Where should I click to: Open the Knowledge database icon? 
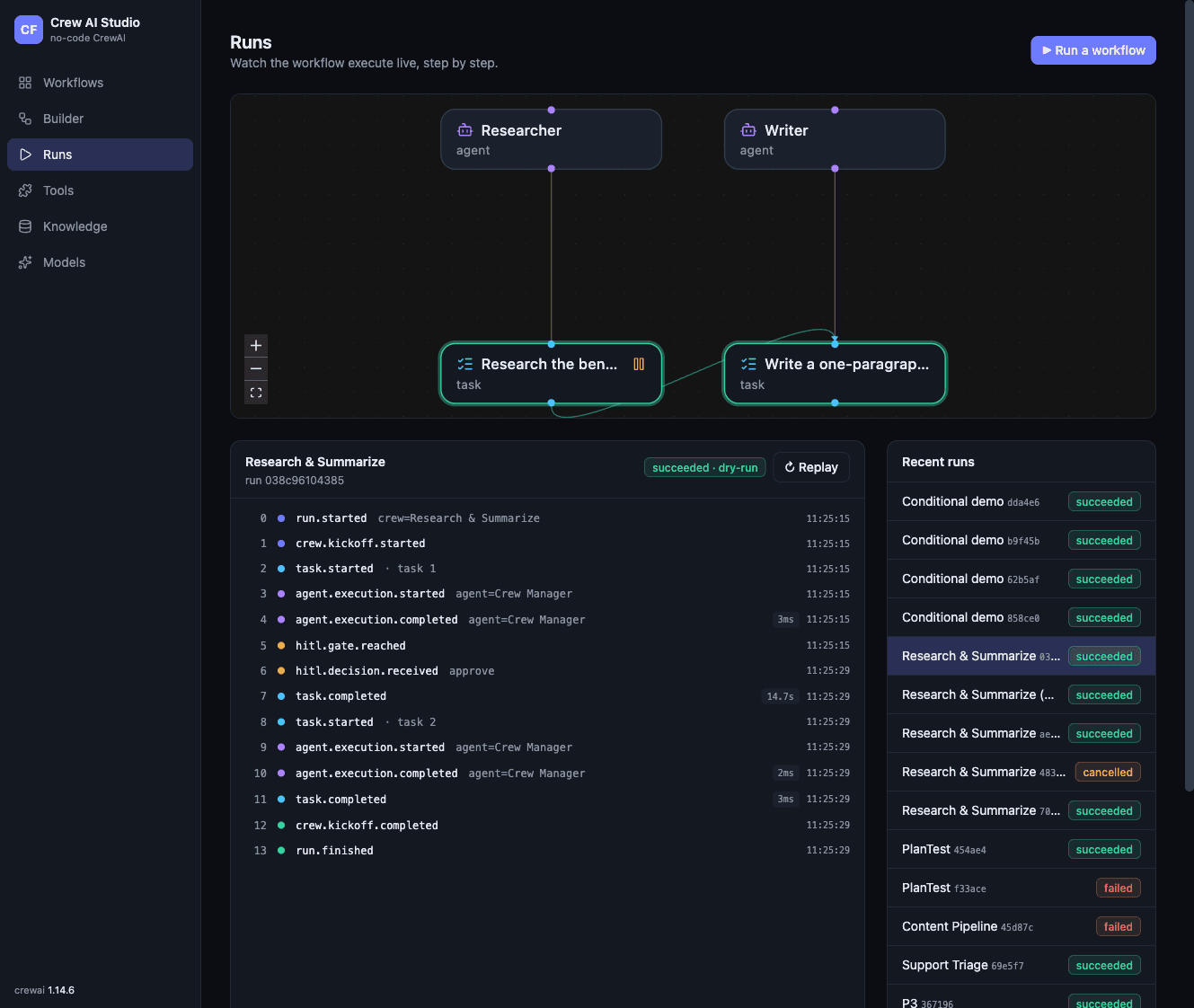tap(25, 226)
